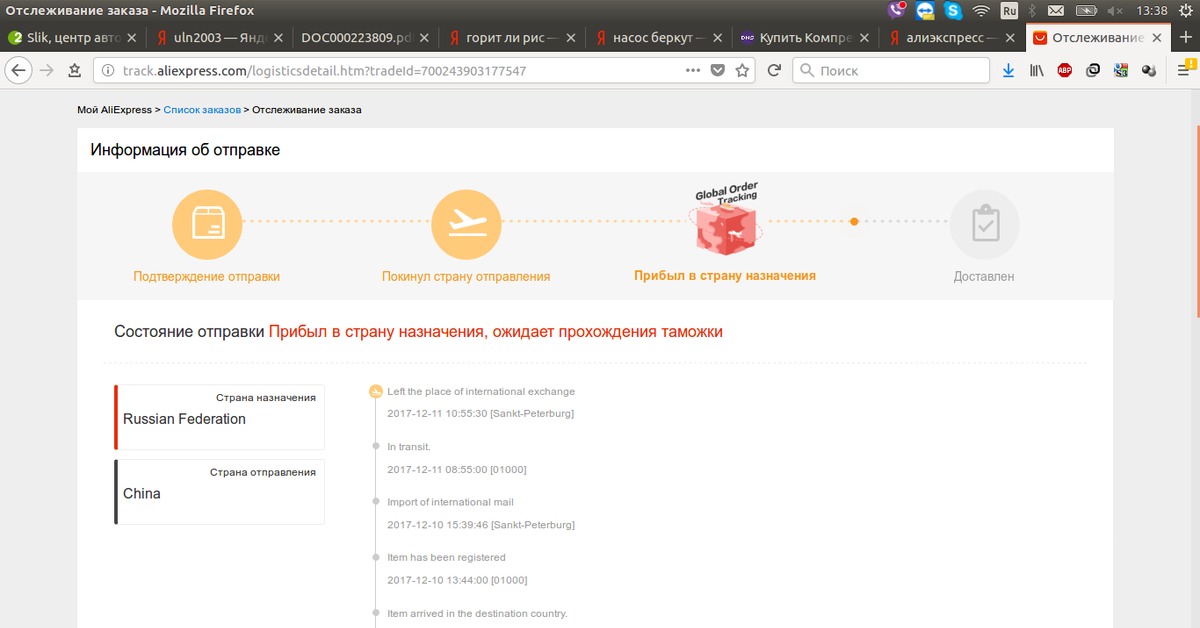This screenshot has width=1200, height=628.
Task: Open a new tab with plus button
Action: [1187, 38]
